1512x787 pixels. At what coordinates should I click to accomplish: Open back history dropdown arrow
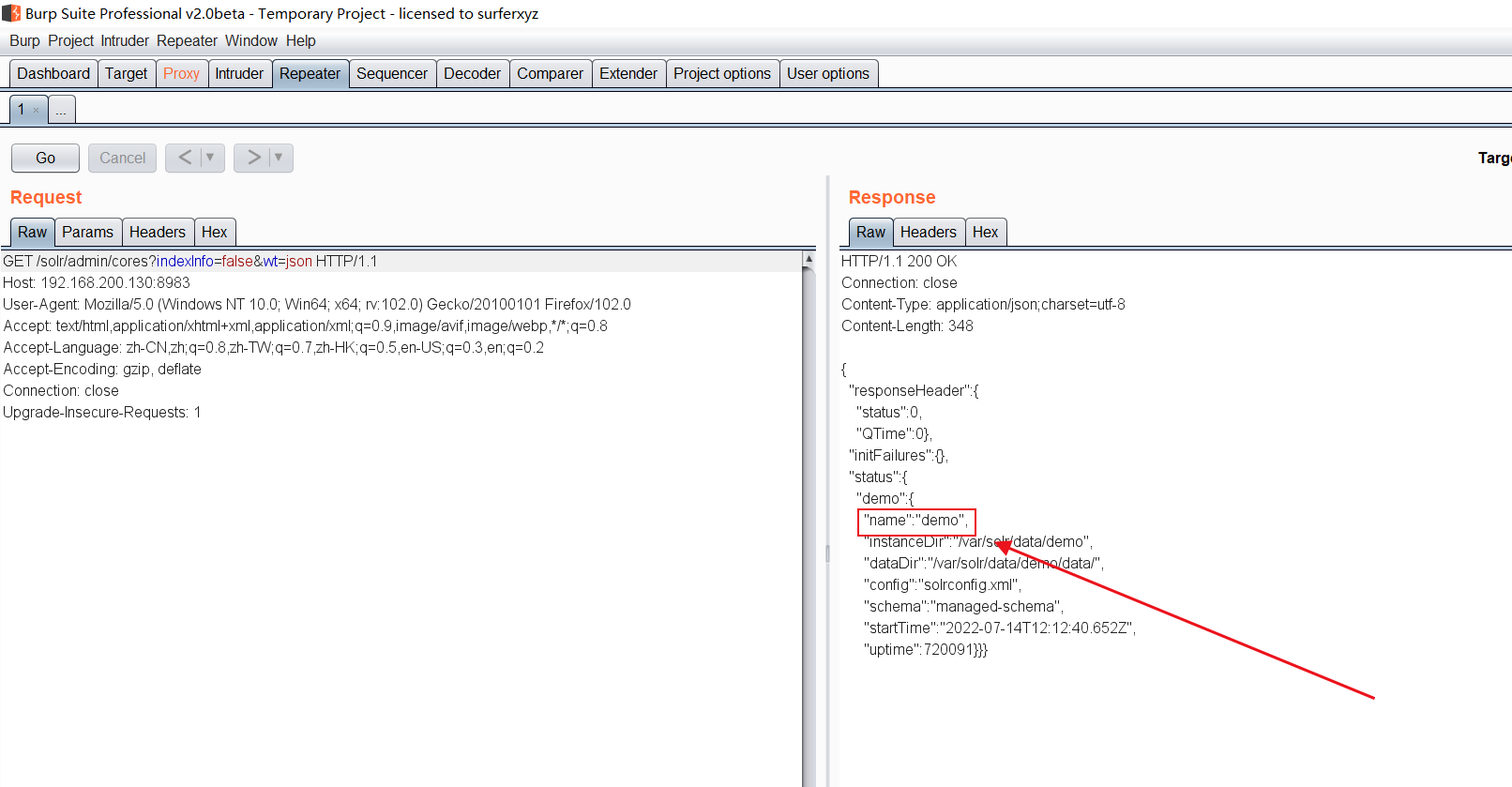pyautogui.click(x=210, y=158)
